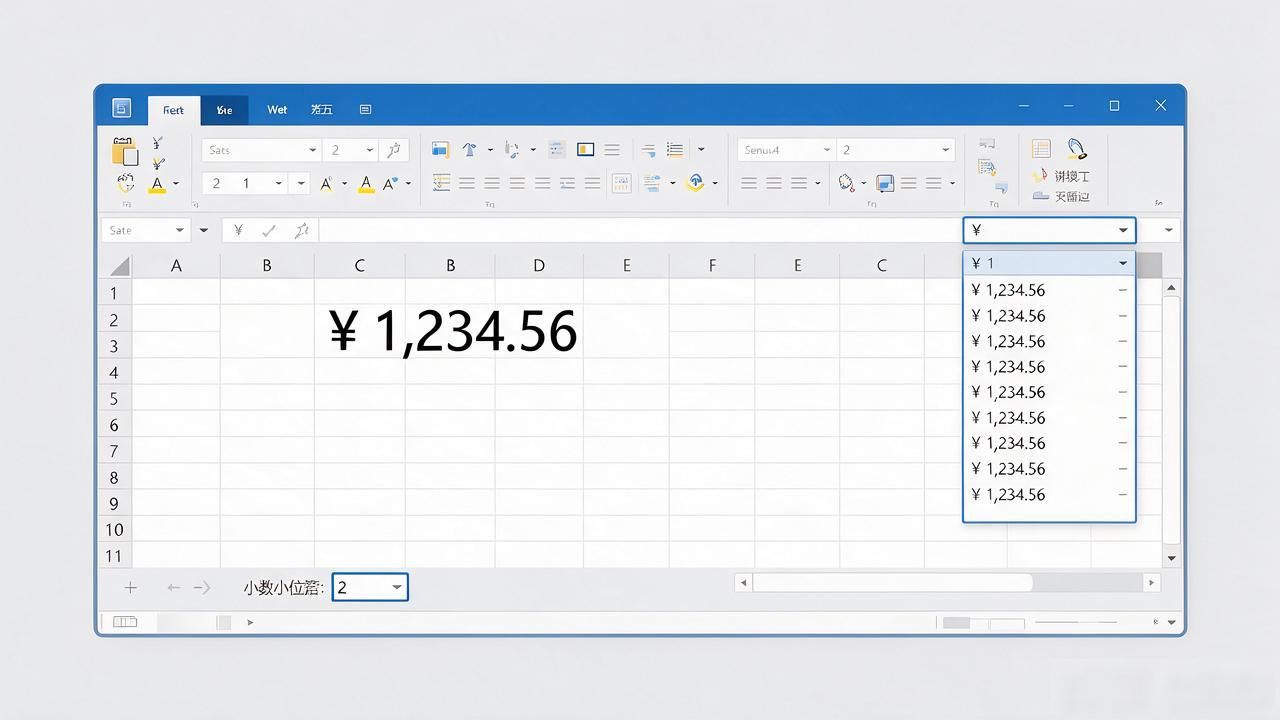
Task: Open the decimal places dropdown showing 2
Action: click(x=397, y=587)
